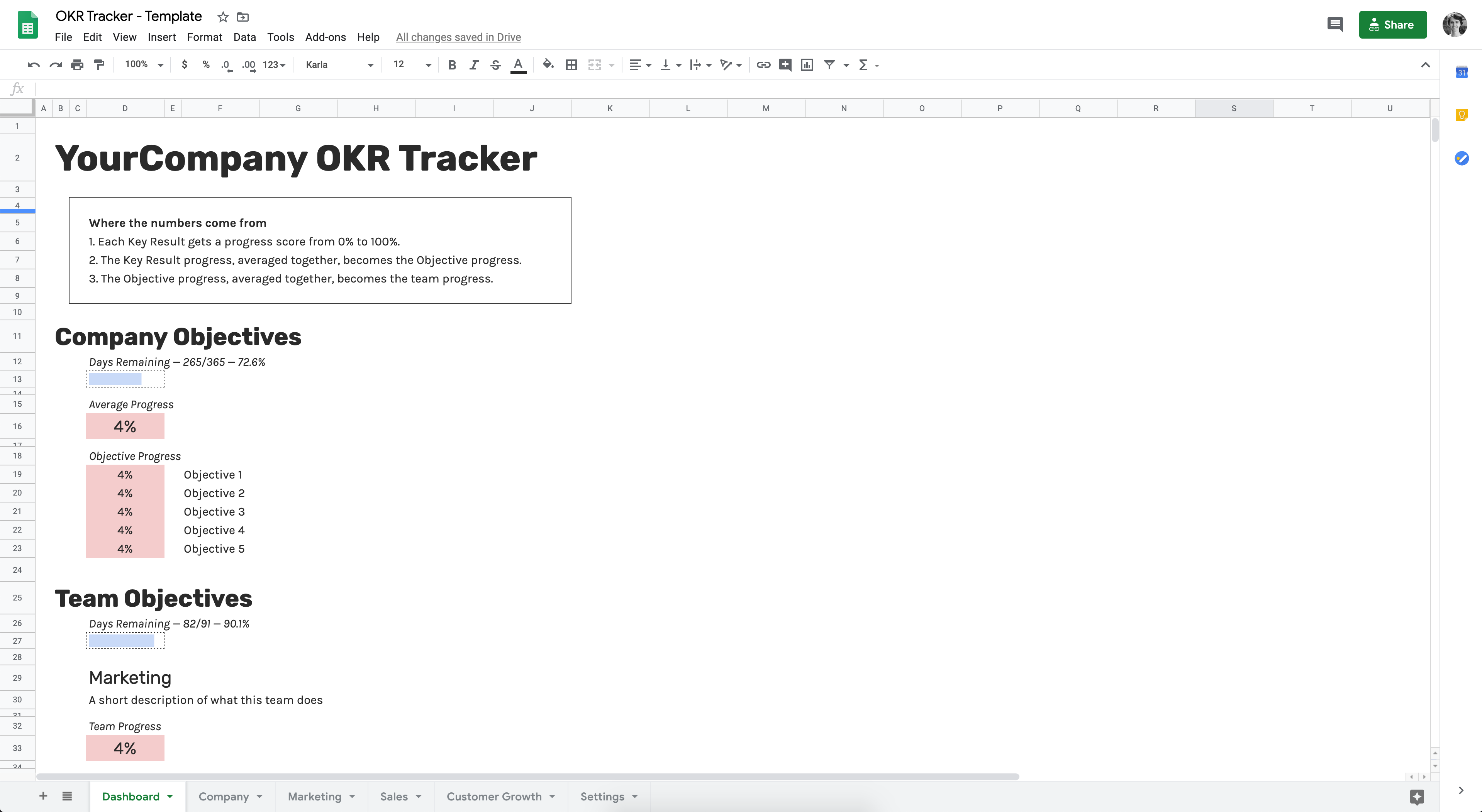Image resolution: width=1482 pixels, height=812 pixels.
Task: Open the fill color bucket tool
Action: click(x=548, y=64)
